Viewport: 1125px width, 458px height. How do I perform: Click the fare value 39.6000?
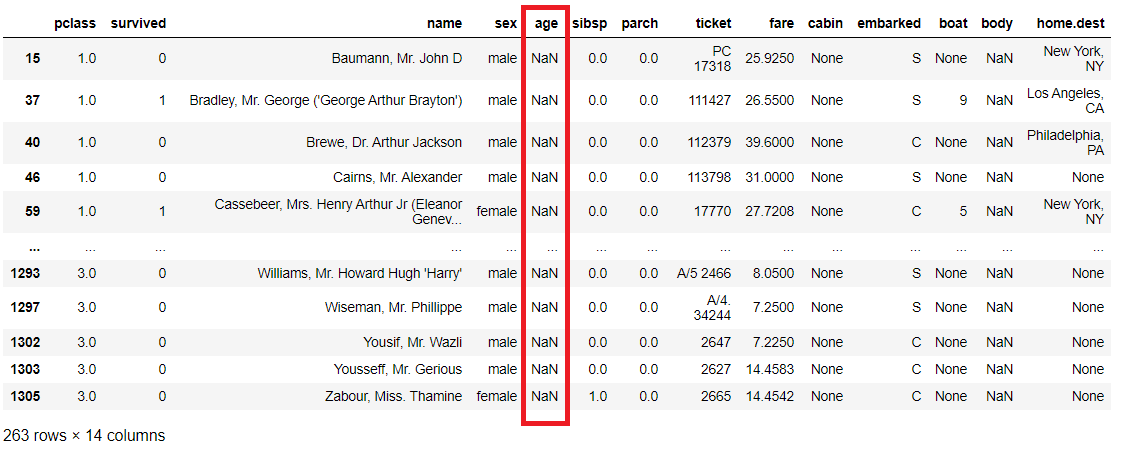769,142
